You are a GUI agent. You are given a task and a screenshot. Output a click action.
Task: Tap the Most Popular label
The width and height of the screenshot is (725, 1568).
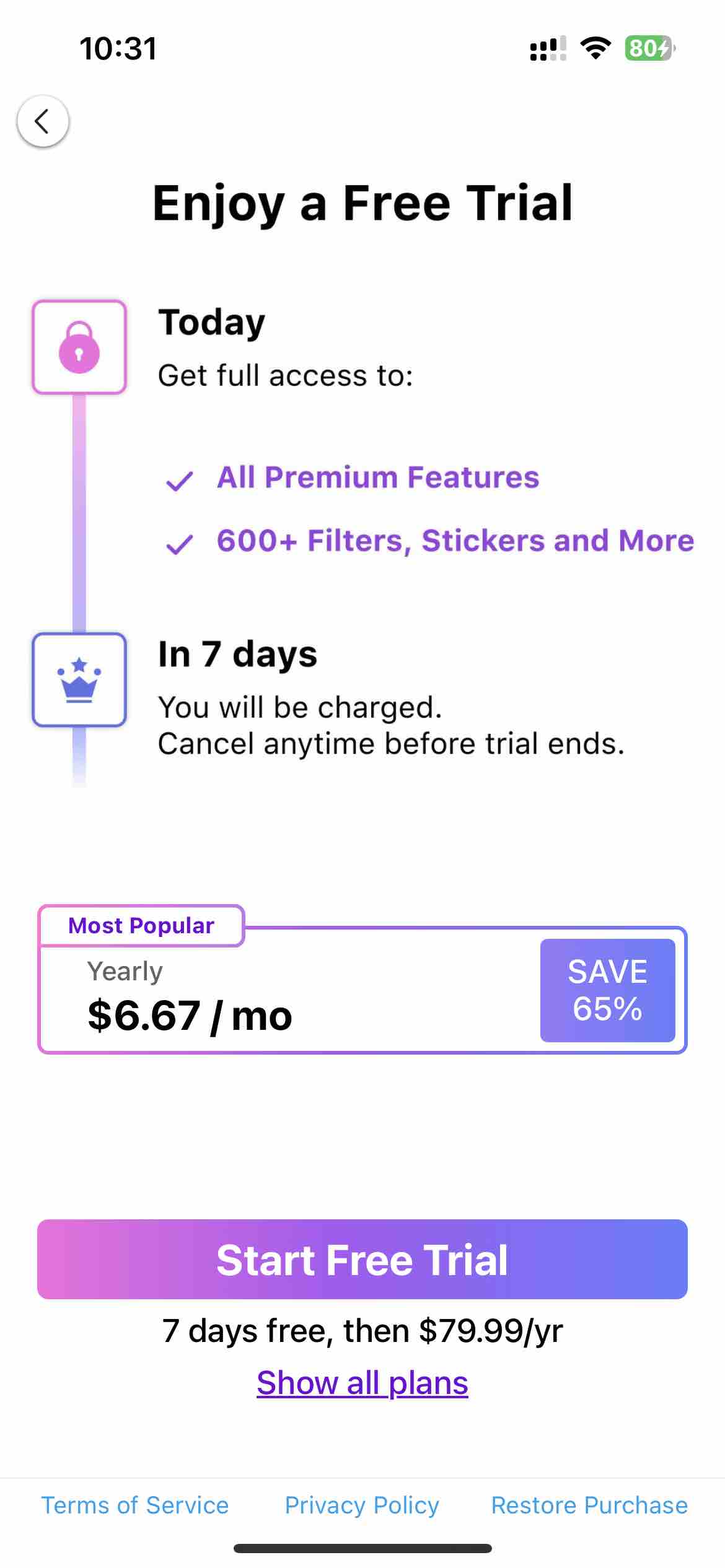pos(141,925)
